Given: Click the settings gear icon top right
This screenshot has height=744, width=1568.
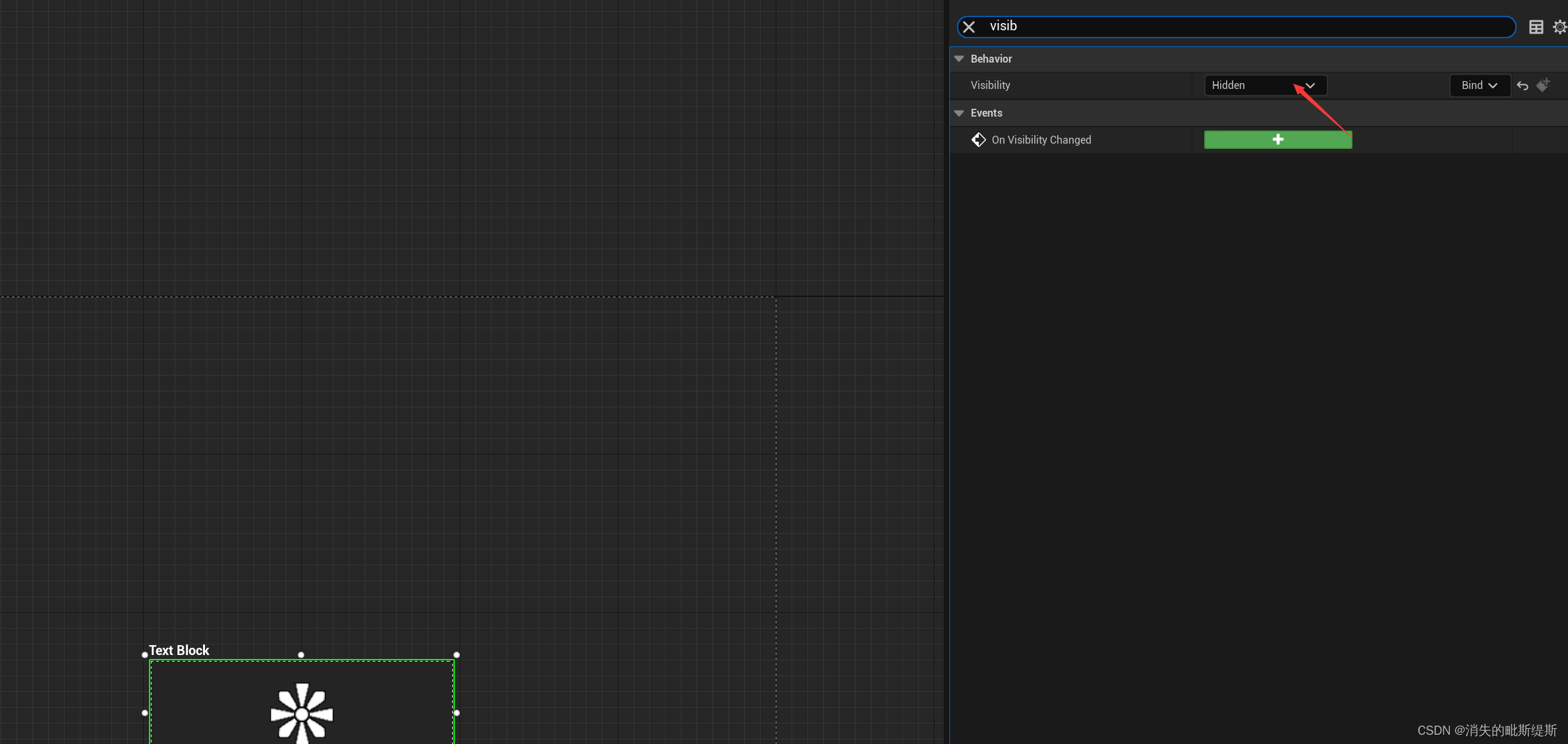Looking at the screenshot, I should [1560, 27].
